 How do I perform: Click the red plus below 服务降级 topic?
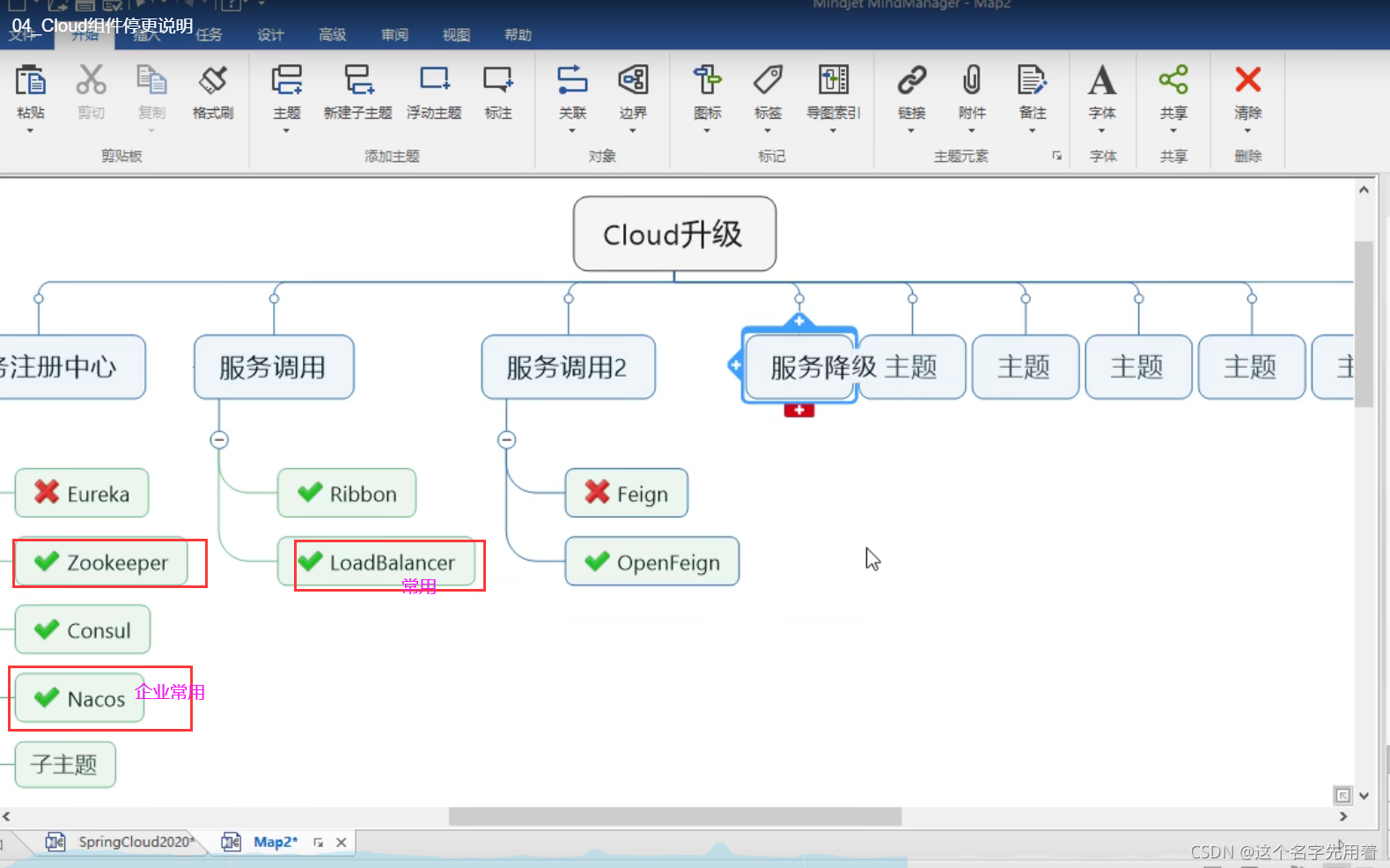tap(799, 410)
